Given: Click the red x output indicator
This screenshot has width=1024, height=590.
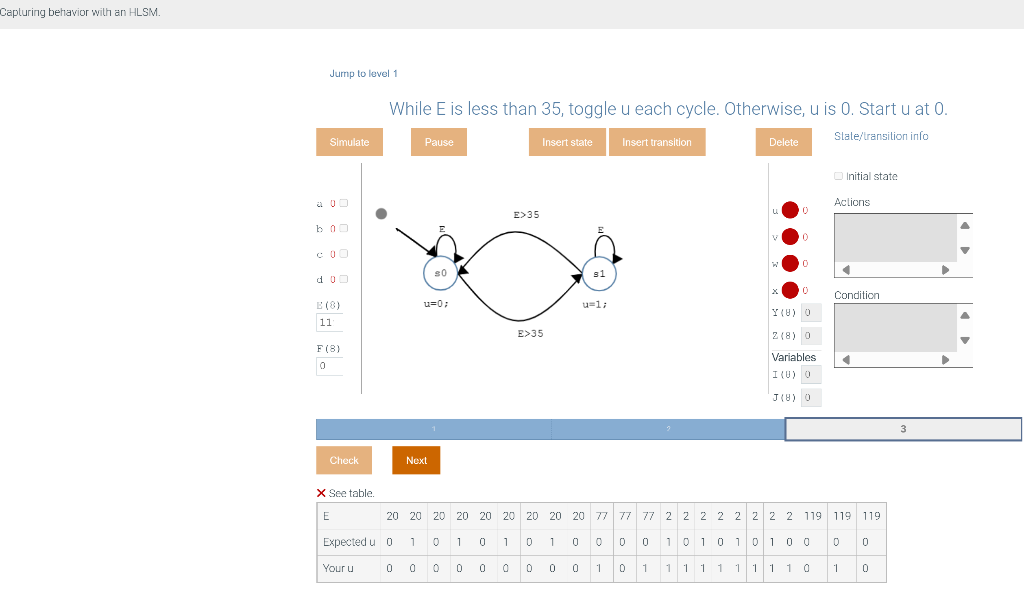Looking at the screenshot, I should click(x=789, y=288).
